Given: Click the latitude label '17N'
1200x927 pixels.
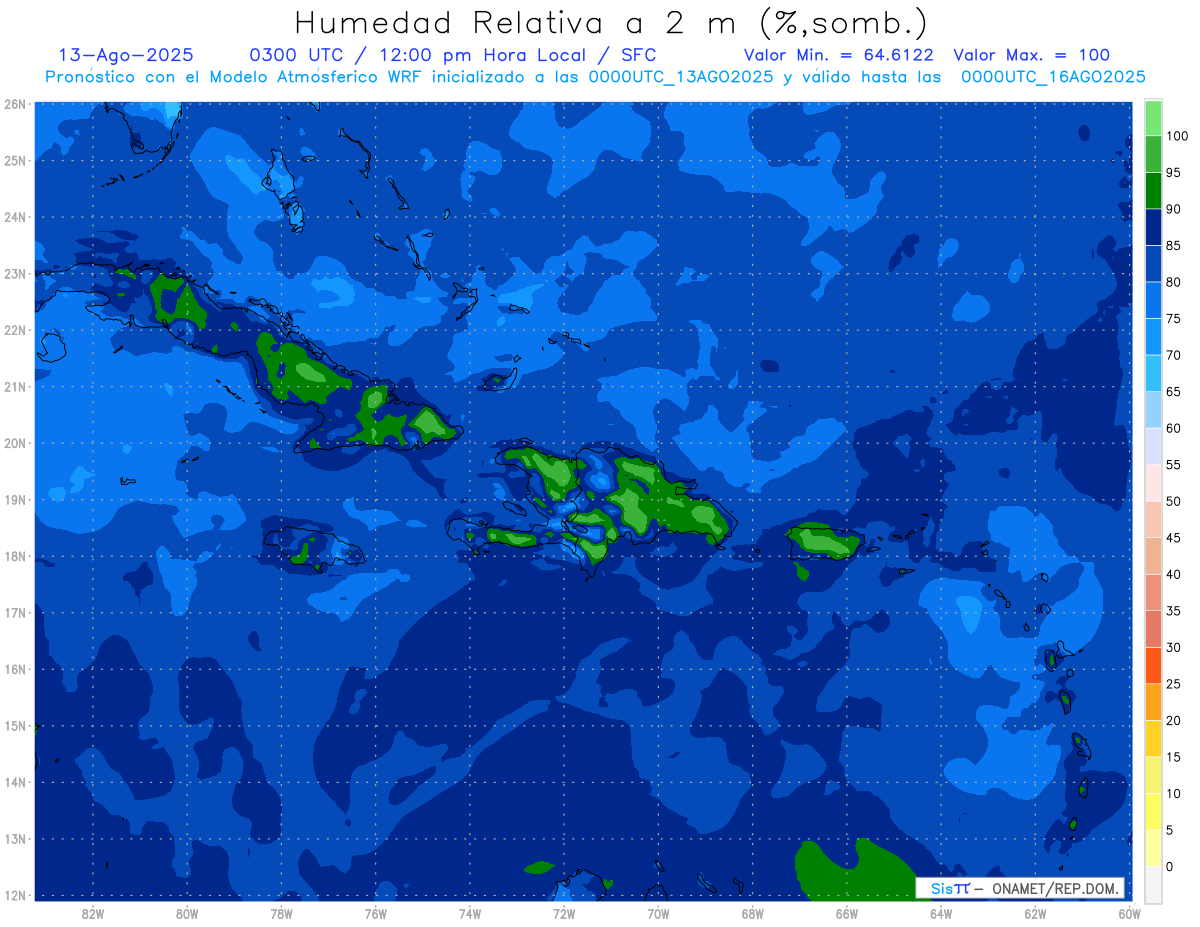Looking at the screenshot, I should click(15, 613).
